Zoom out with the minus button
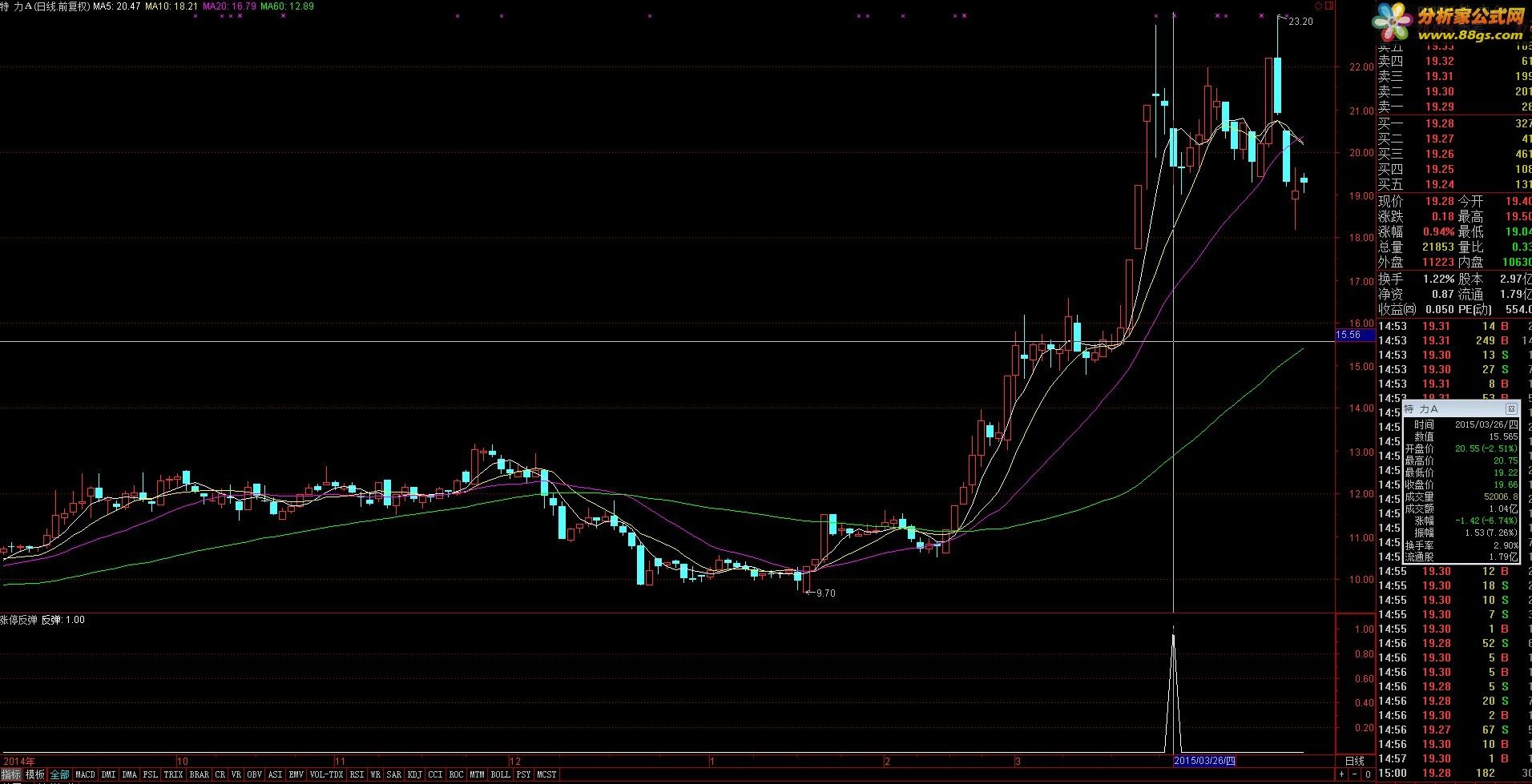The height and width of the screenshot is (784, 1532). [x=1355, y=774]
